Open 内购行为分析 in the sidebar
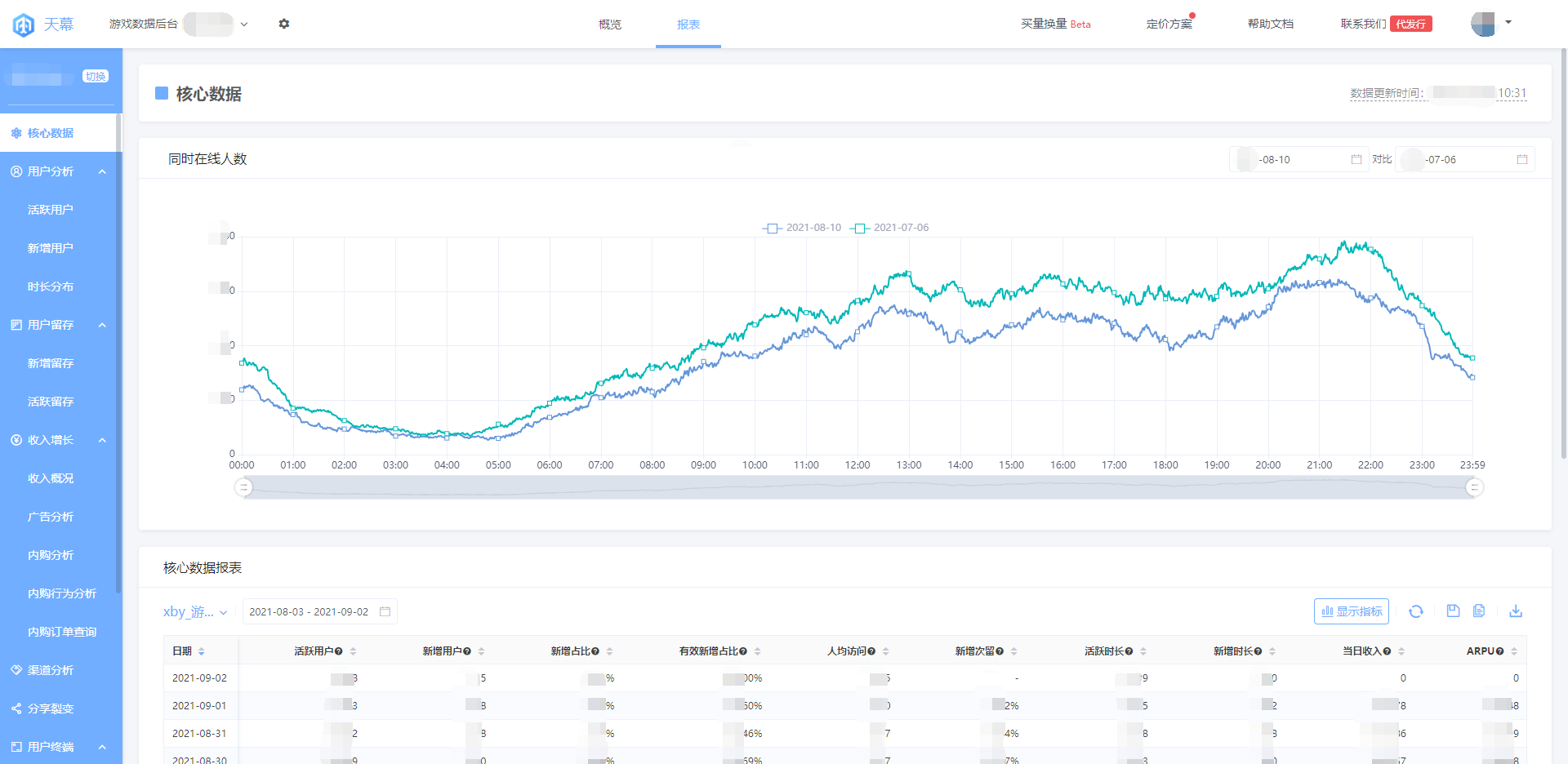The height and width of the screenshot is (764, 1568). (x=62, y=593)
